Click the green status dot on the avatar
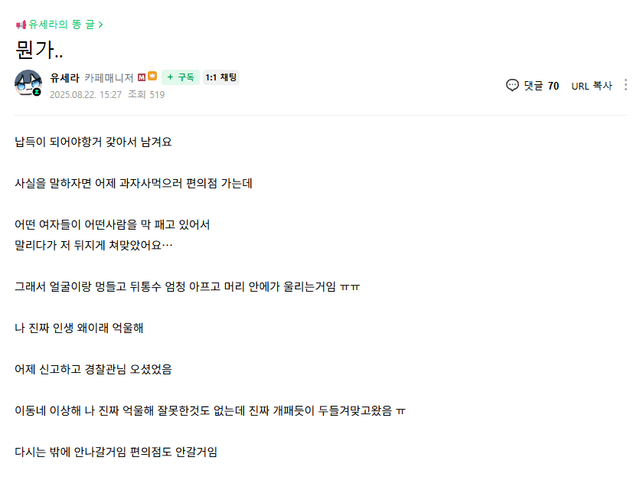 37,92
